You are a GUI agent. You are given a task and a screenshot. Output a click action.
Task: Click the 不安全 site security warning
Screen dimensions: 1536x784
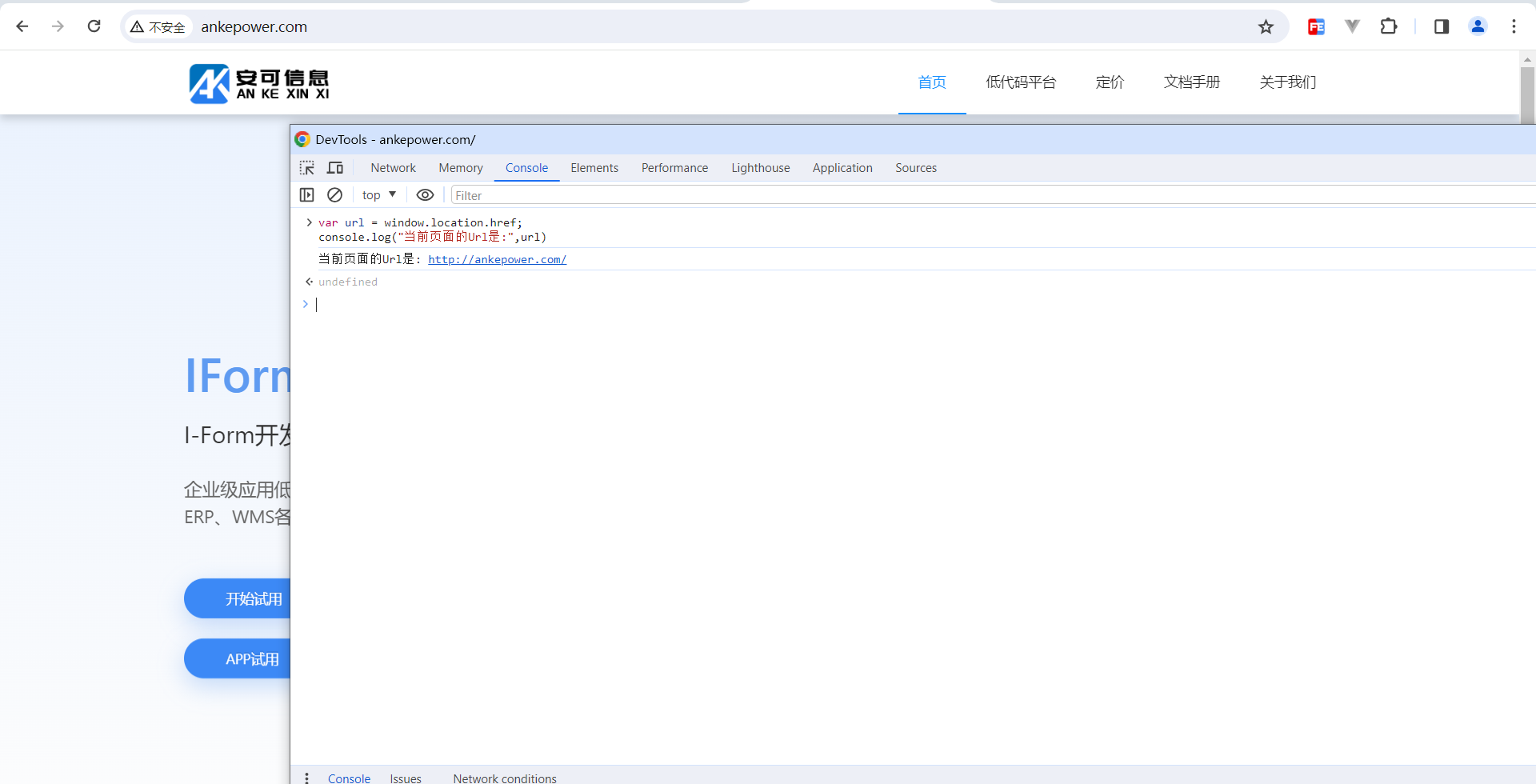tap(158, 27)
